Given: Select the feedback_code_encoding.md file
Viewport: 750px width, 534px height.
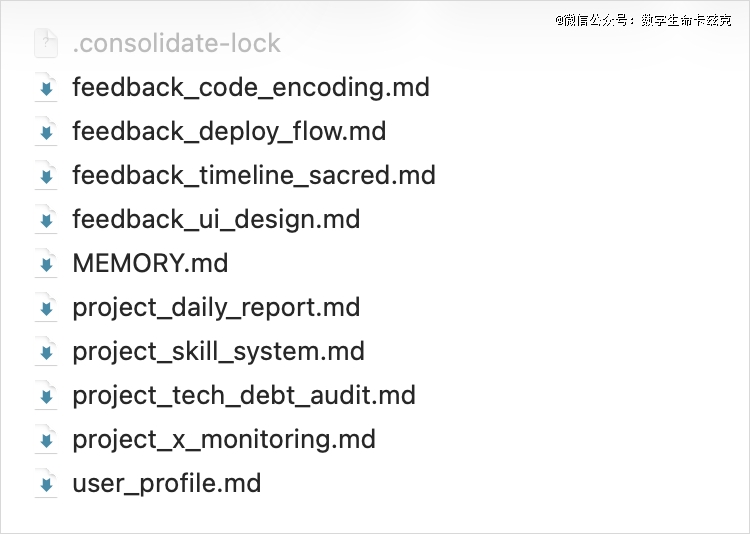Looking at the screenshot, I should pyautogui.click(x=251, y=88).
